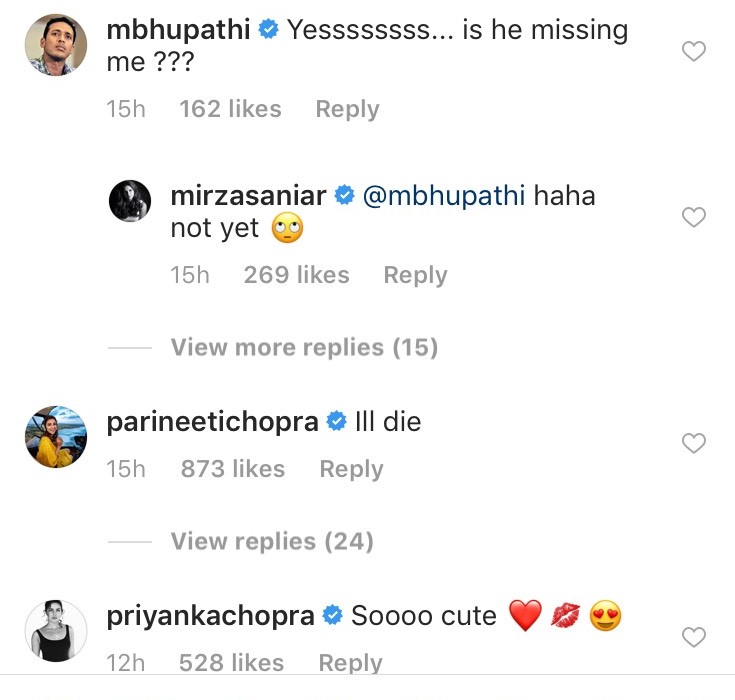Open mirzasaniar's profile picture
Viewport: 735px width, 700px height.
(x=129, y=201)
